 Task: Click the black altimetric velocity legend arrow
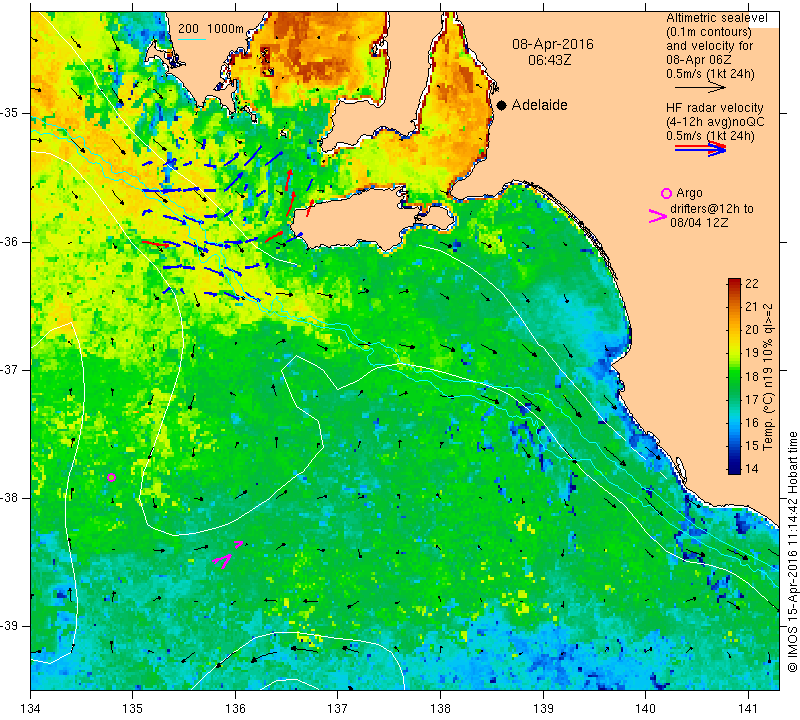(x=700, y=88)
